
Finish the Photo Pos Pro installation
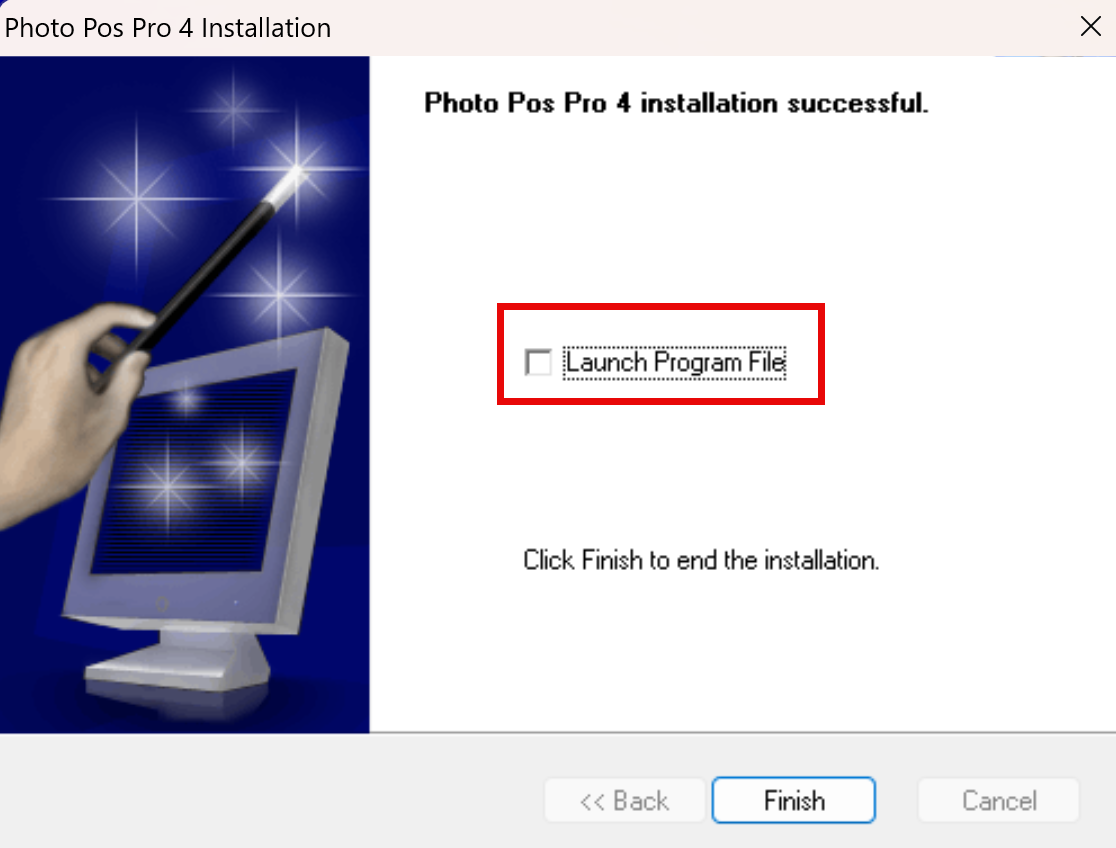click(x=794, y=800)
